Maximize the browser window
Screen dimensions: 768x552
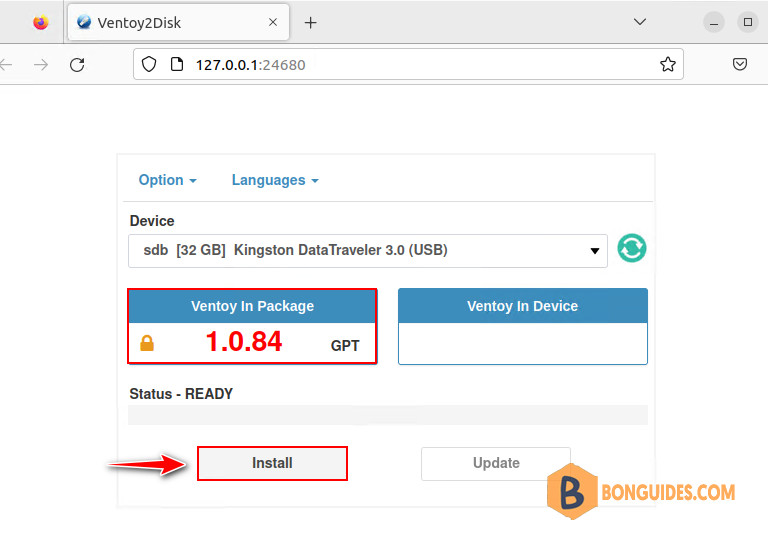click(747, 23)
